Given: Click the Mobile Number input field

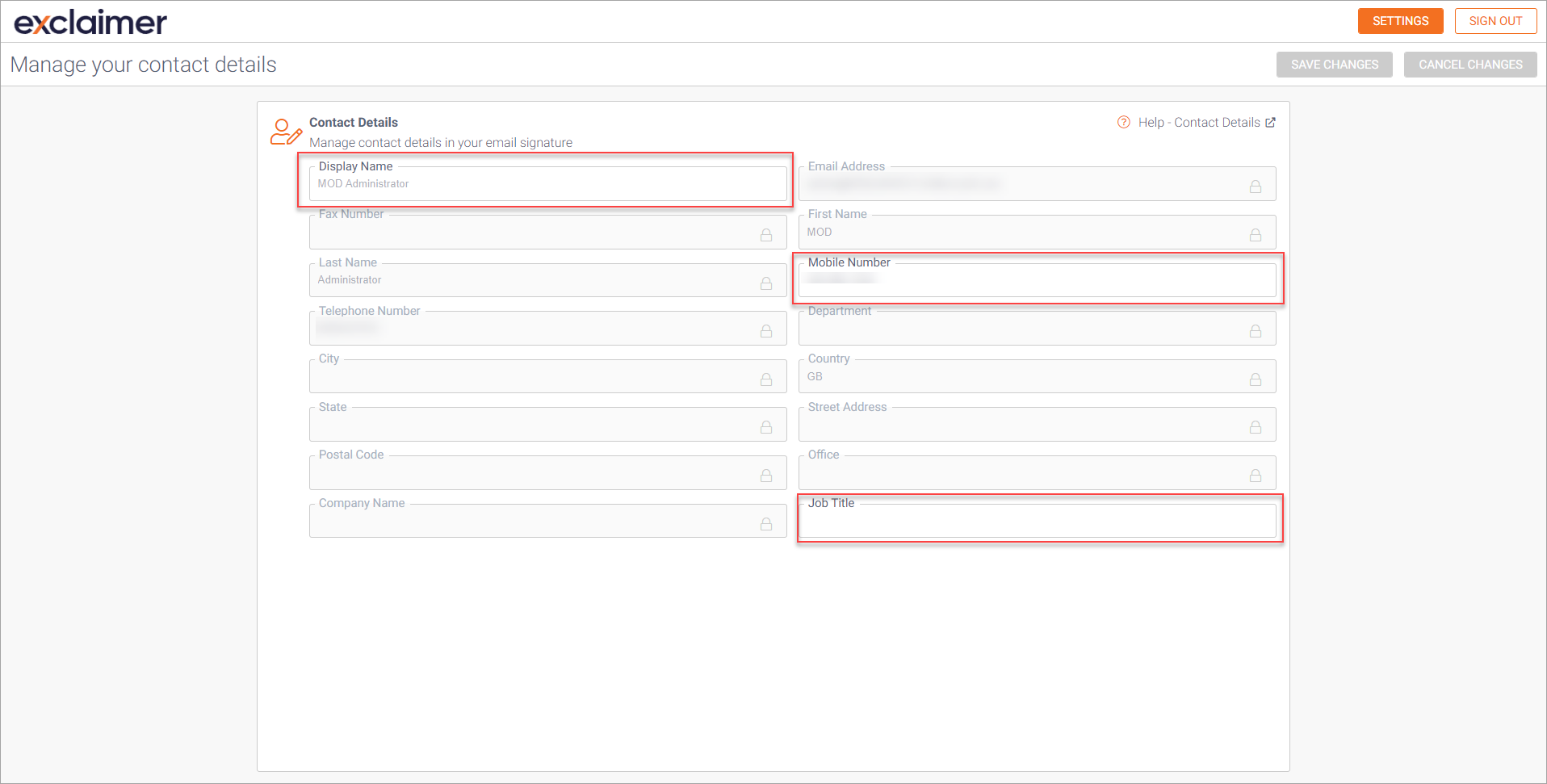Looking at the screenshot, I should click(x=1038, y=280).
